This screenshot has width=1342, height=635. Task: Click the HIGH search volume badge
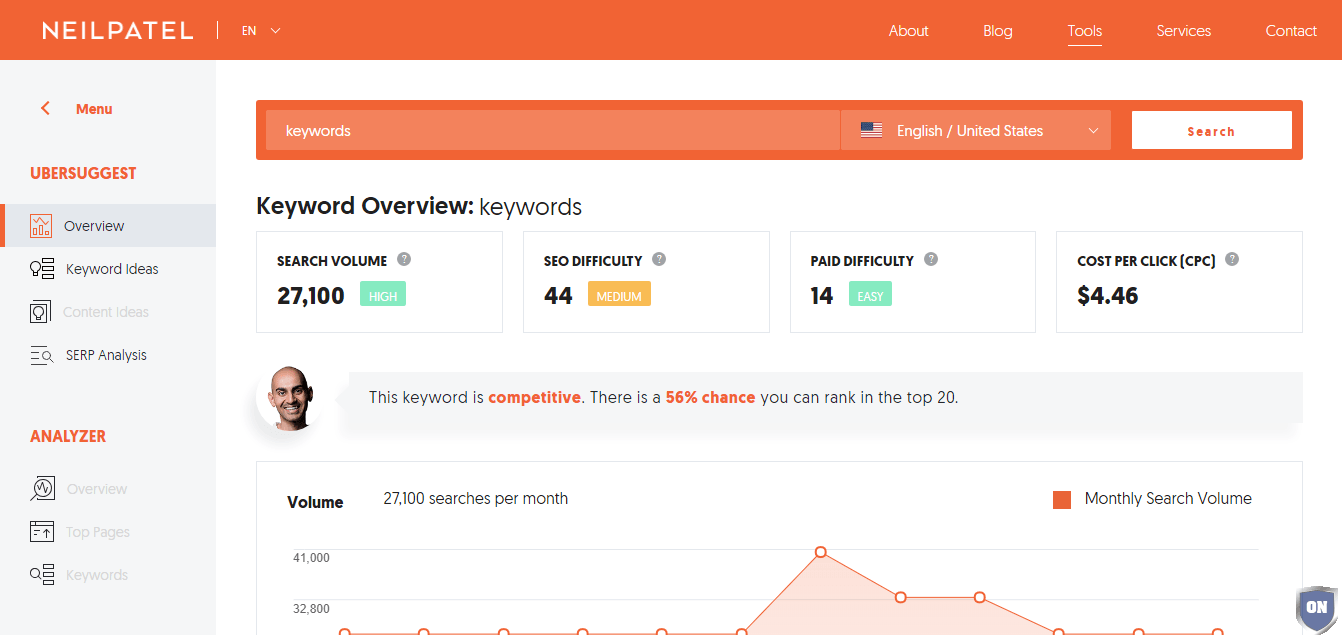coord(383,296)
